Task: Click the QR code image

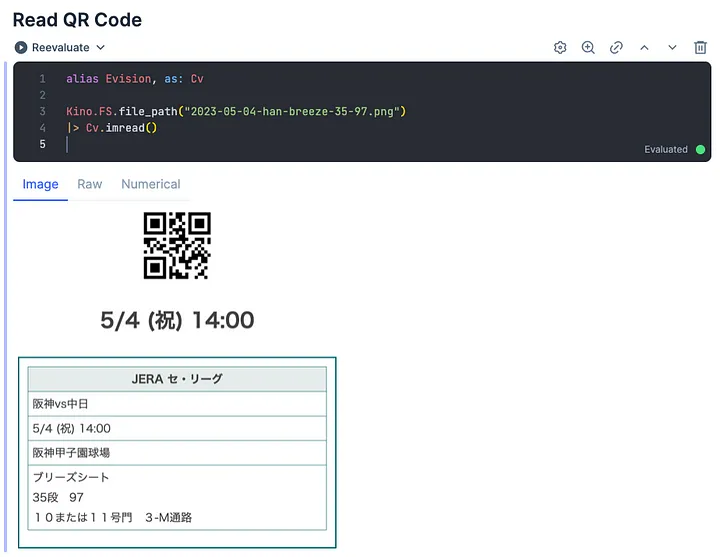Action: click(x=177, y=245)
